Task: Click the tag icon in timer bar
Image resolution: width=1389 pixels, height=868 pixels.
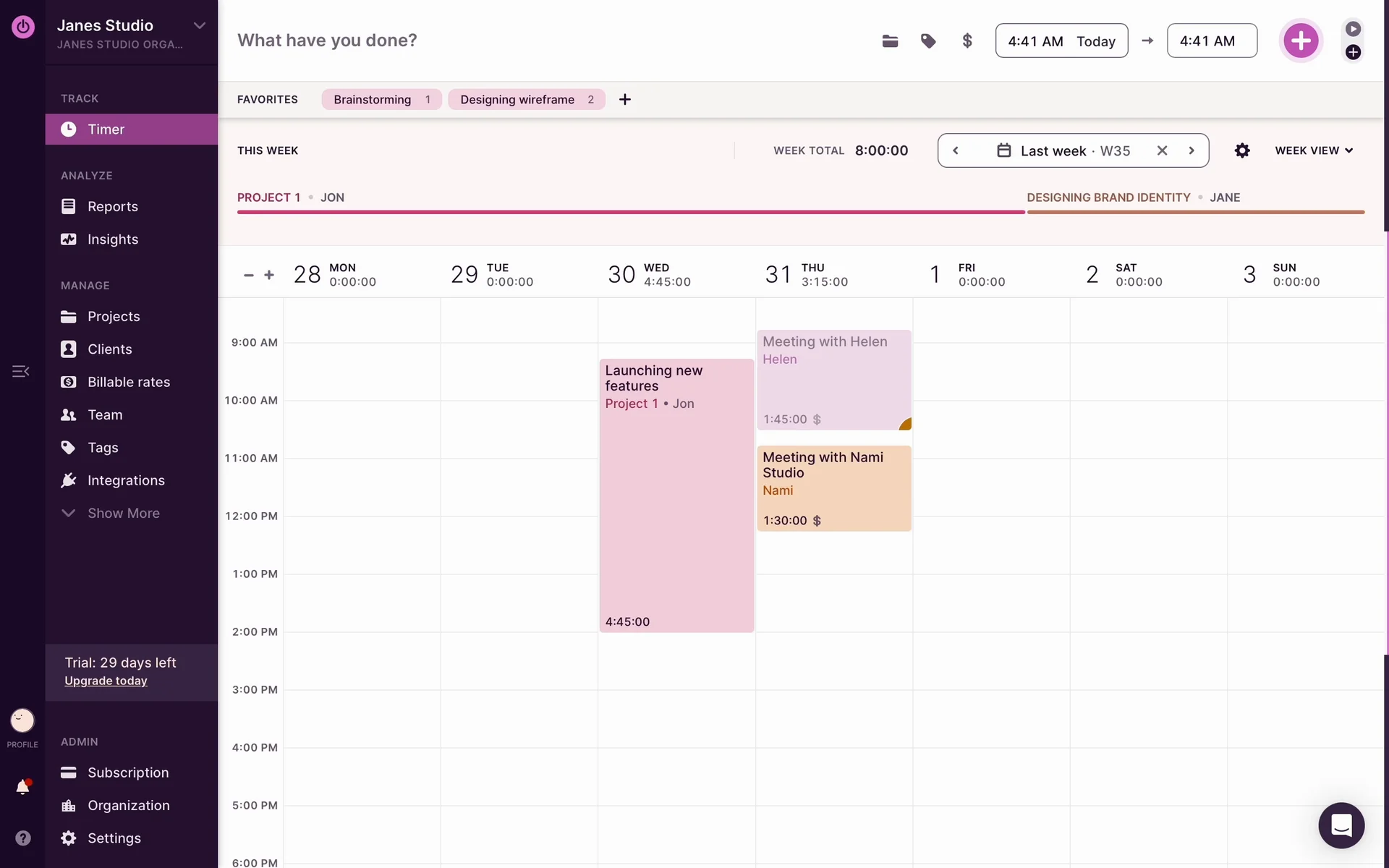Action: tap(928, 41)
